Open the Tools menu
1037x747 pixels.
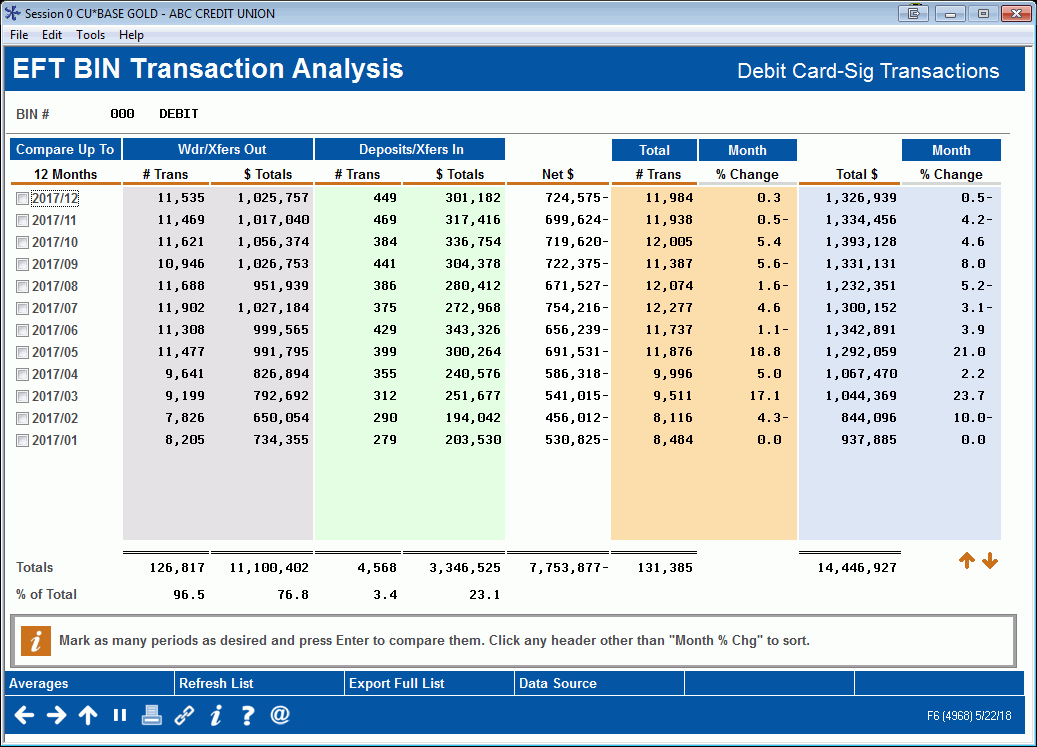(90, 34)
